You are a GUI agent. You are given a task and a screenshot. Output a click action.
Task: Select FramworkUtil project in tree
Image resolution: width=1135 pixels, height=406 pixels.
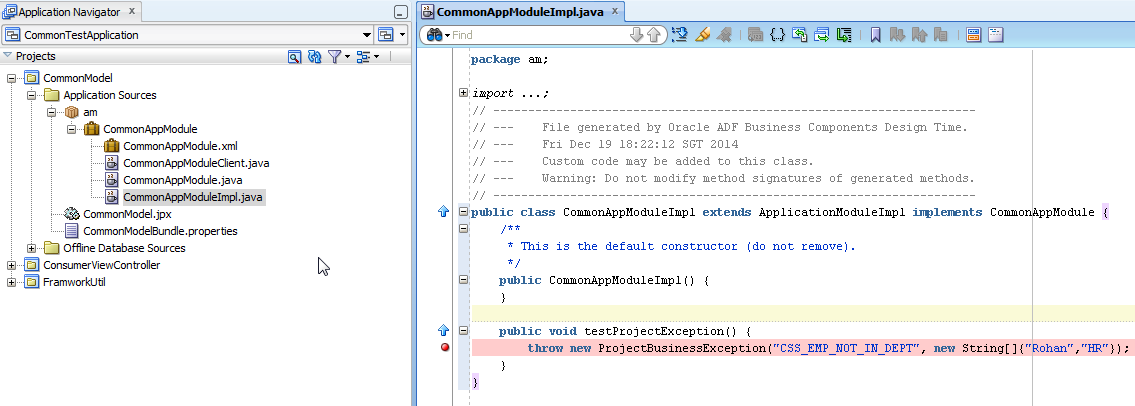74,282
